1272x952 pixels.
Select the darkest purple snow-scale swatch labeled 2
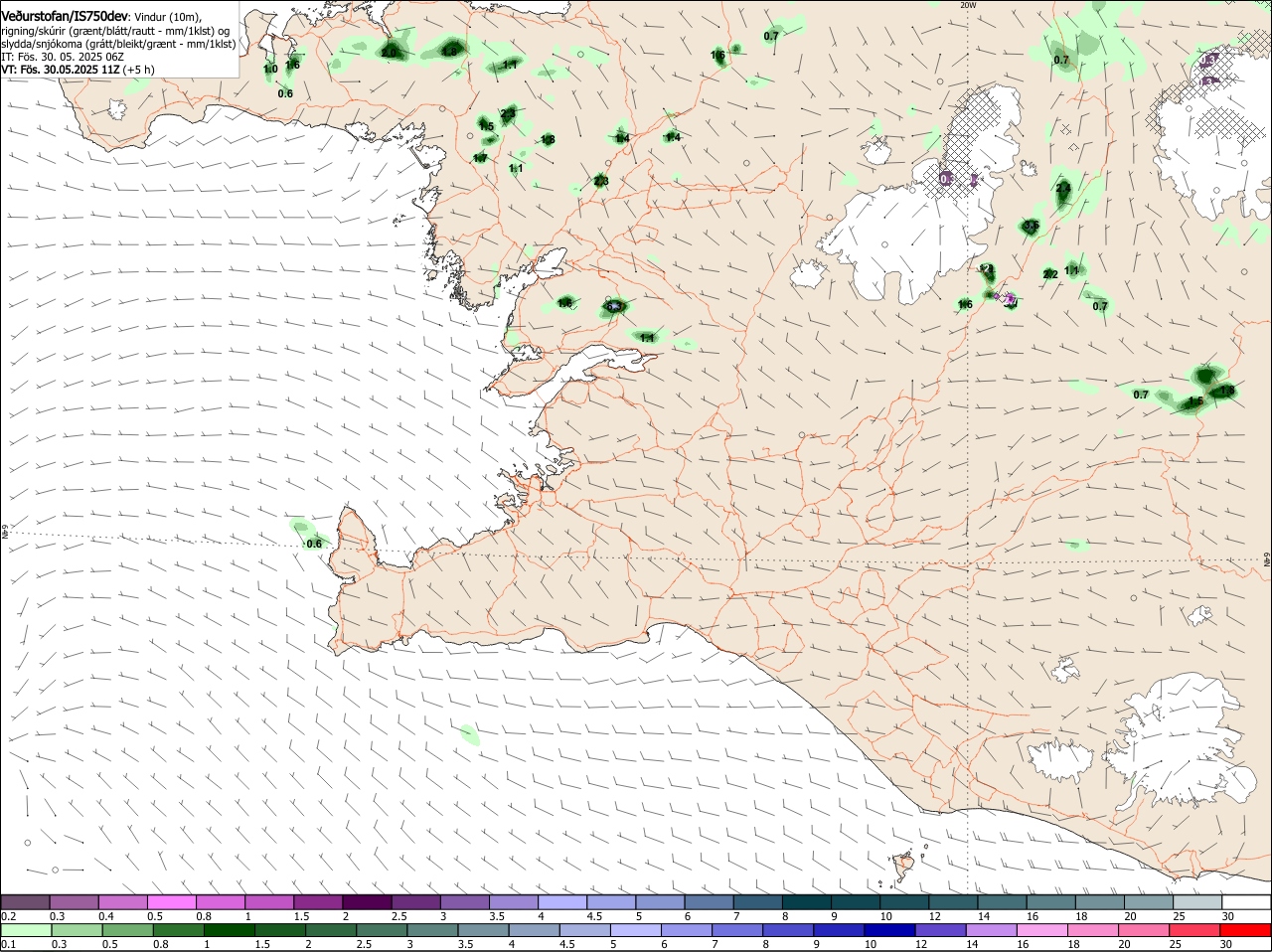[367, 901]
